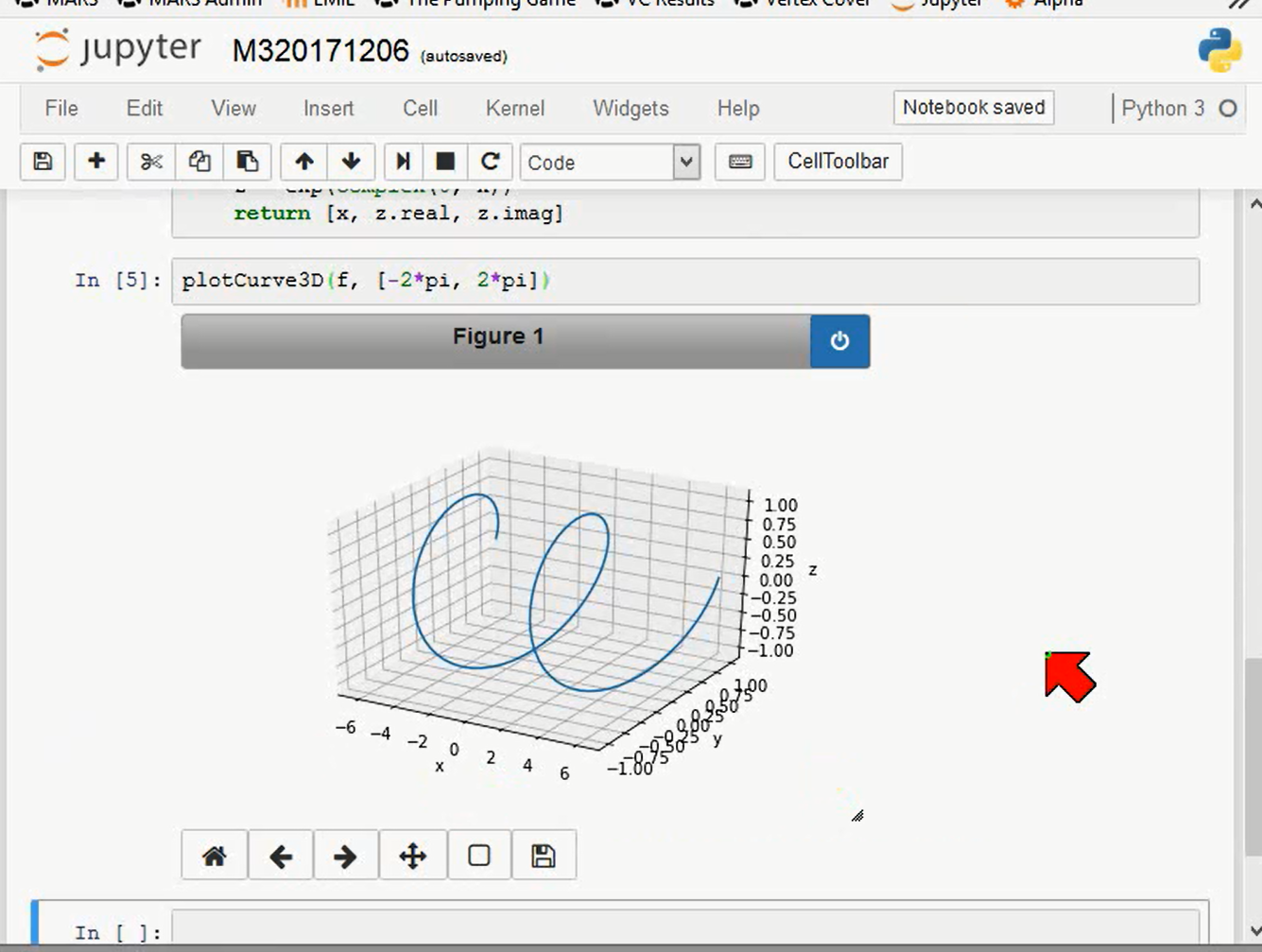The image size is (1262, 952).
Task: Save the notebook with the floppy icon
Action: pos(43,162)
